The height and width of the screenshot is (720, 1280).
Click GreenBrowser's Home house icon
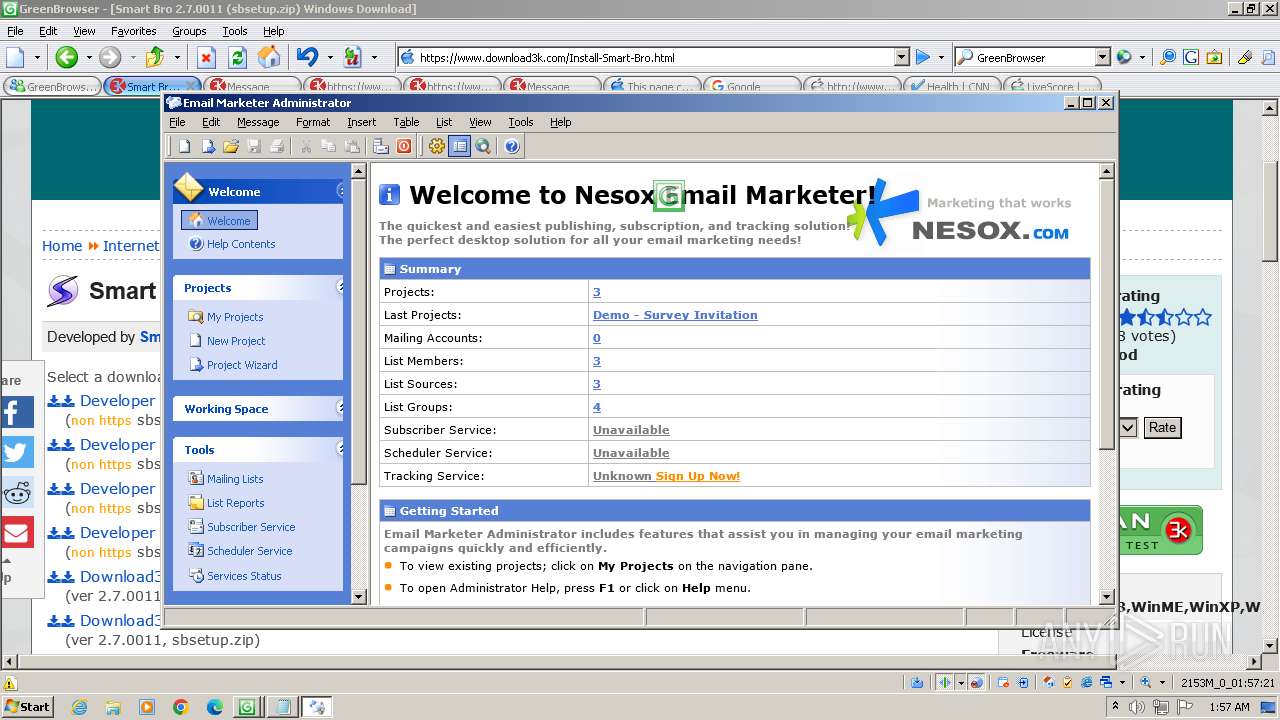coord(269,57)
